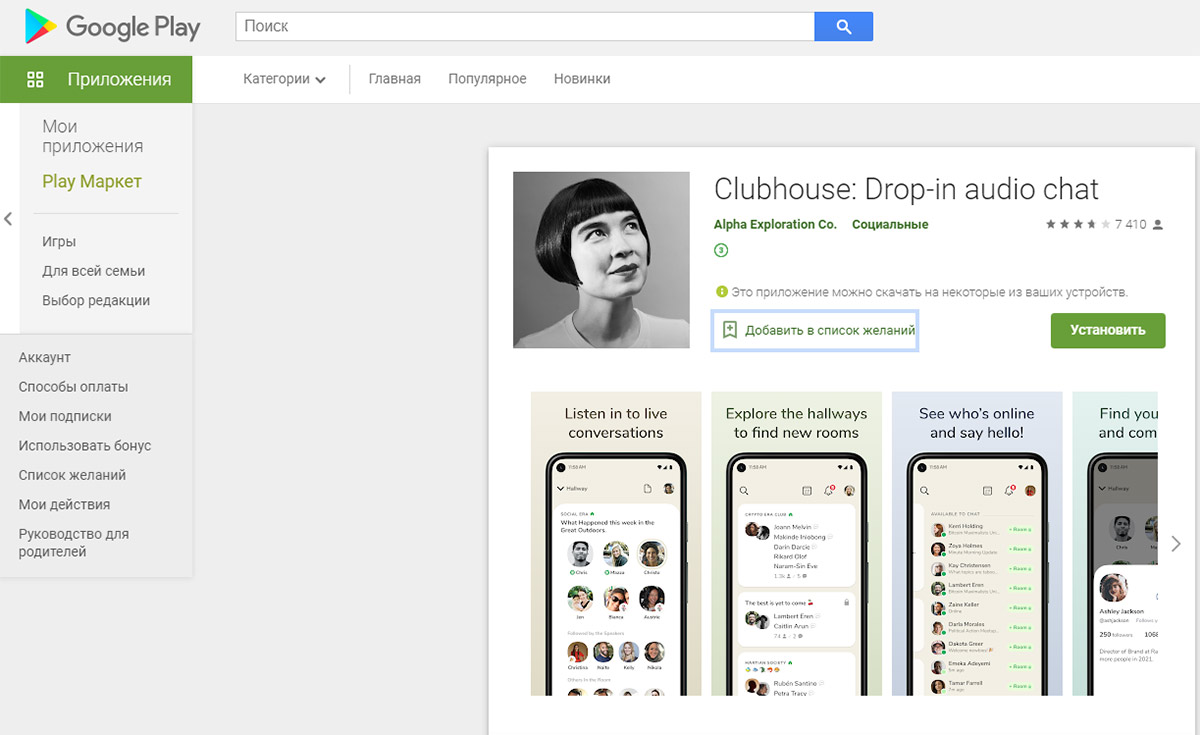Viewport: 1200px width, 735px height.
Task: Focus the Поиск search field
Action: coord(525,27)
